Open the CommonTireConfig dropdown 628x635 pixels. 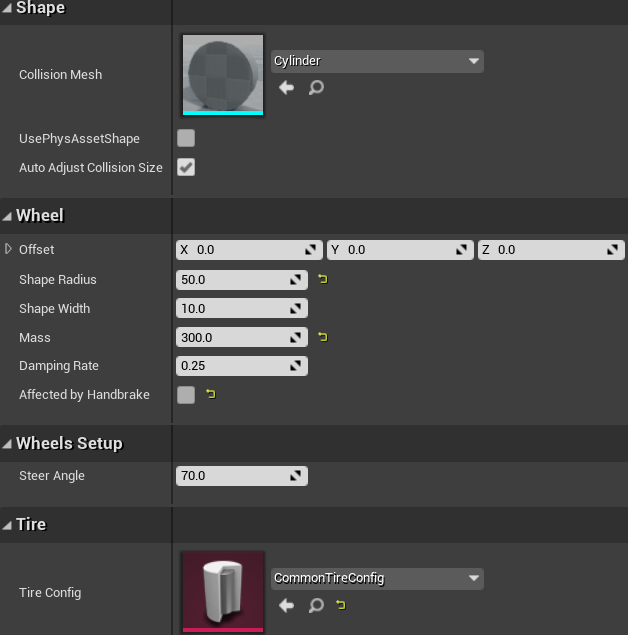[377, 578]
